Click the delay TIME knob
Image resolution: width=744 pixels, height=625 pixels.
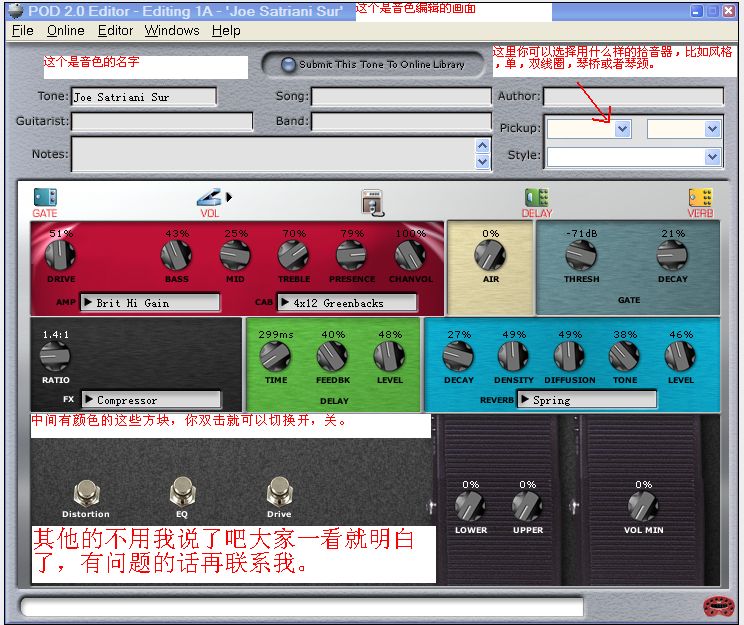pyautogui.click(x=276, y=356)
